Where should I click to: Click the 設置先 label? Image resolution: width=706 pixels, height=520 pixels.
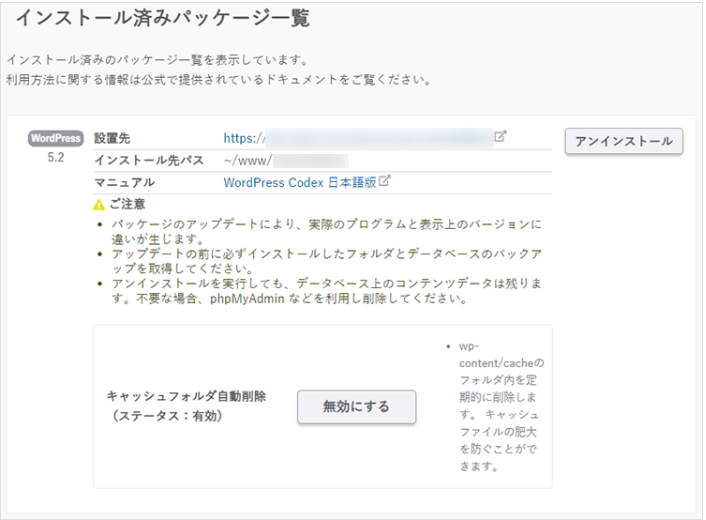point(112,138)
